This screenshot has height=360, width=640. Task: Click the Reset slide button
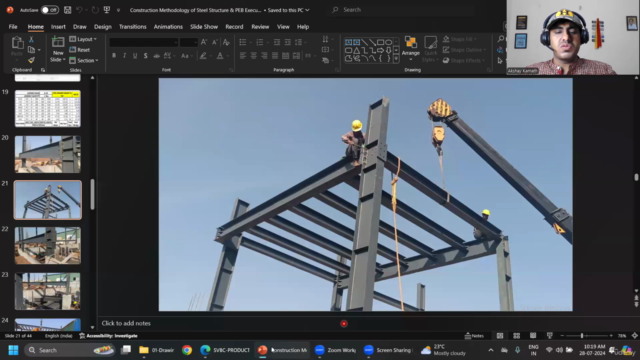click(80, 50)
